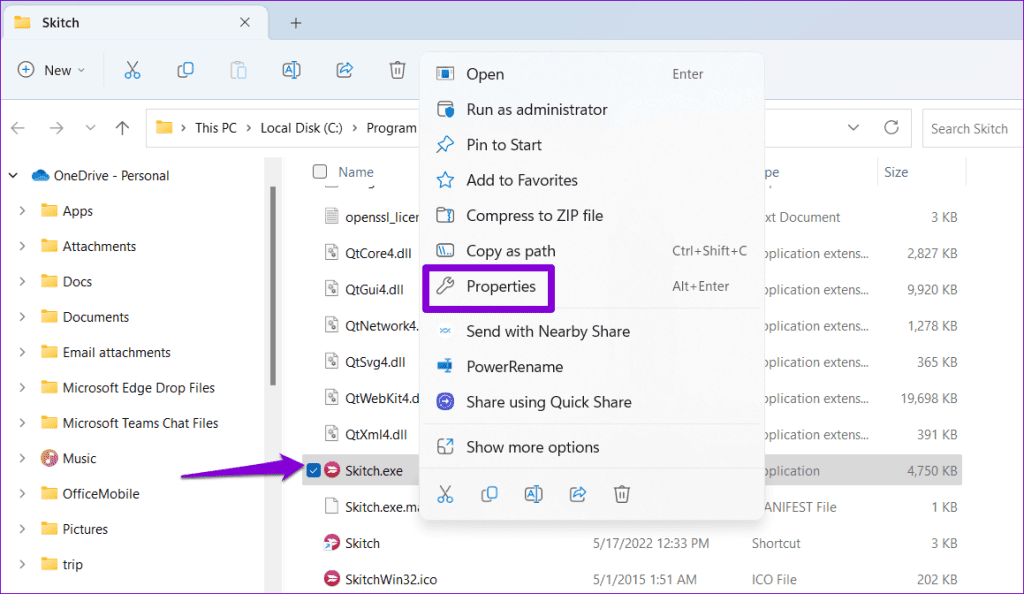
Task: Select the Rename icon in the toolbar
Action: [x=291, y=70]
